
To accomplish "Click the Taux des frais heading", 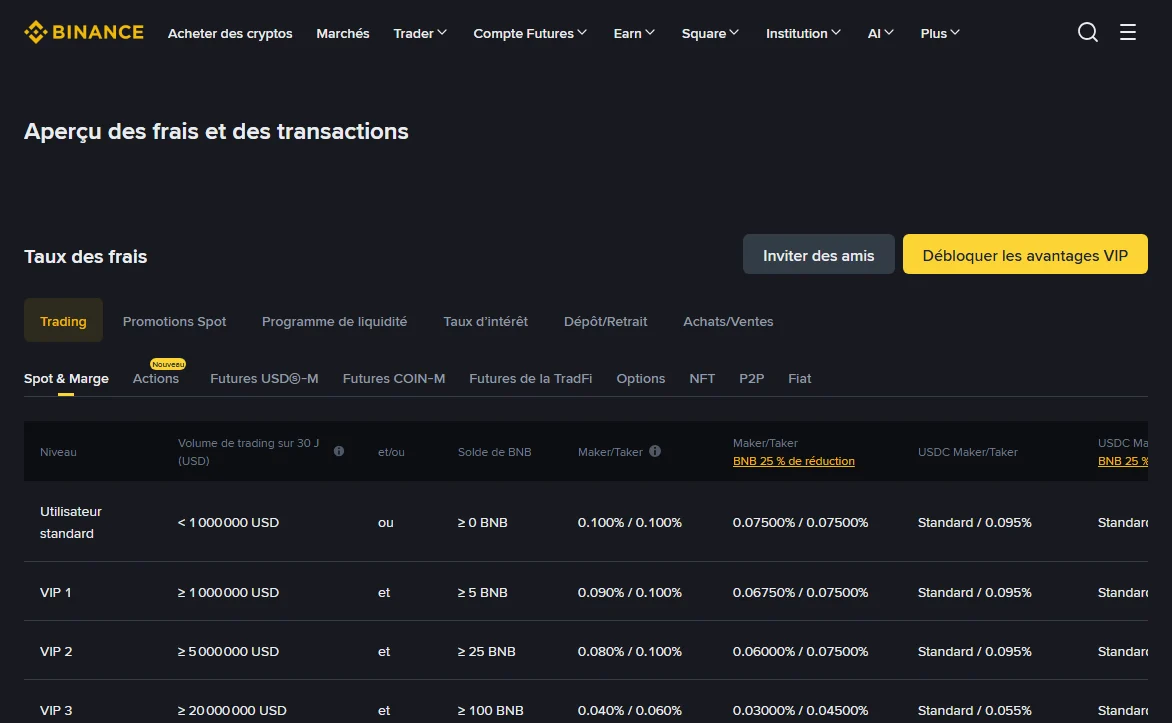I will [85, 256].
